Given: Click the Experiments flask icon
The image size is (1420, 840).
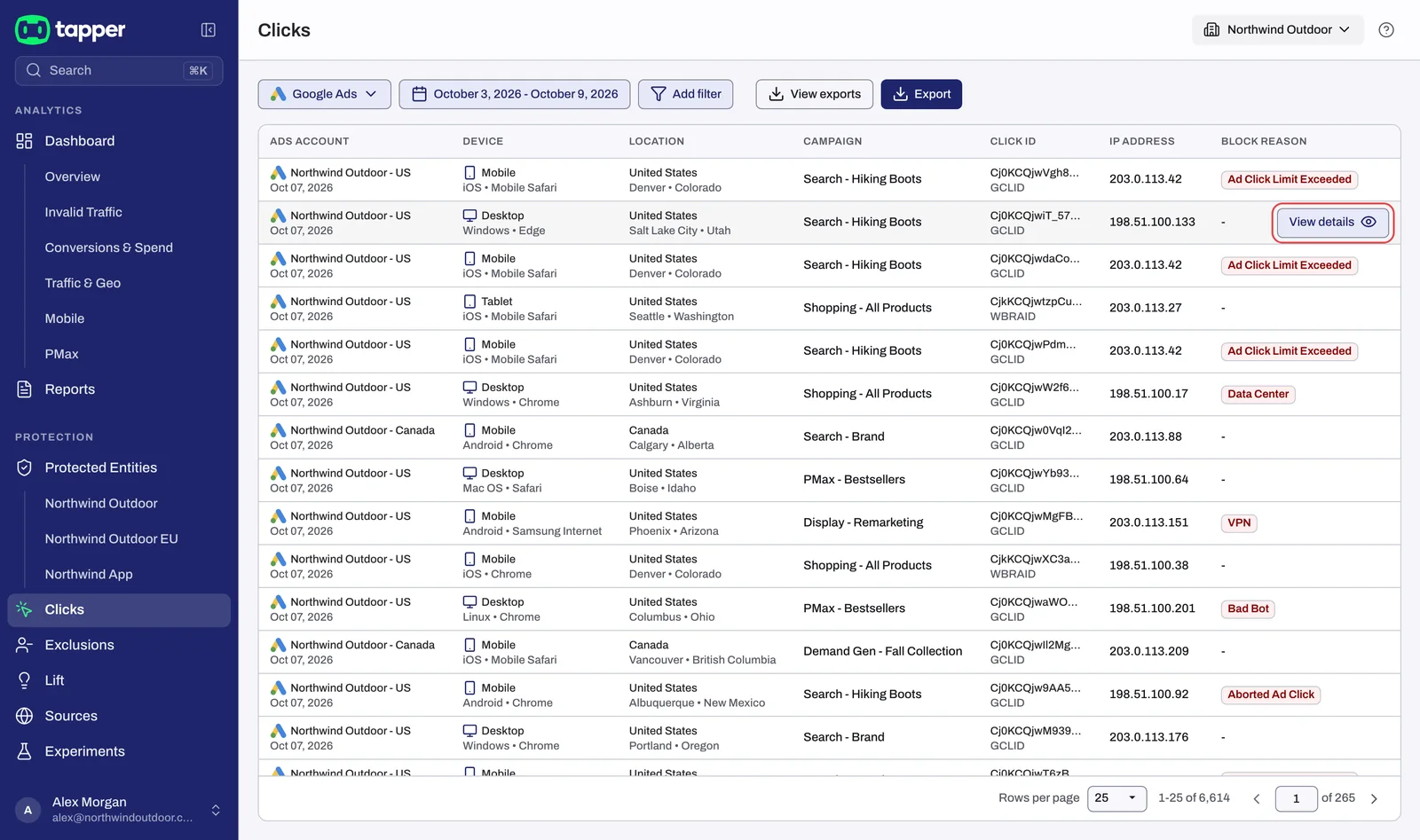Looking at the screenshot, I should click(25, 751).
